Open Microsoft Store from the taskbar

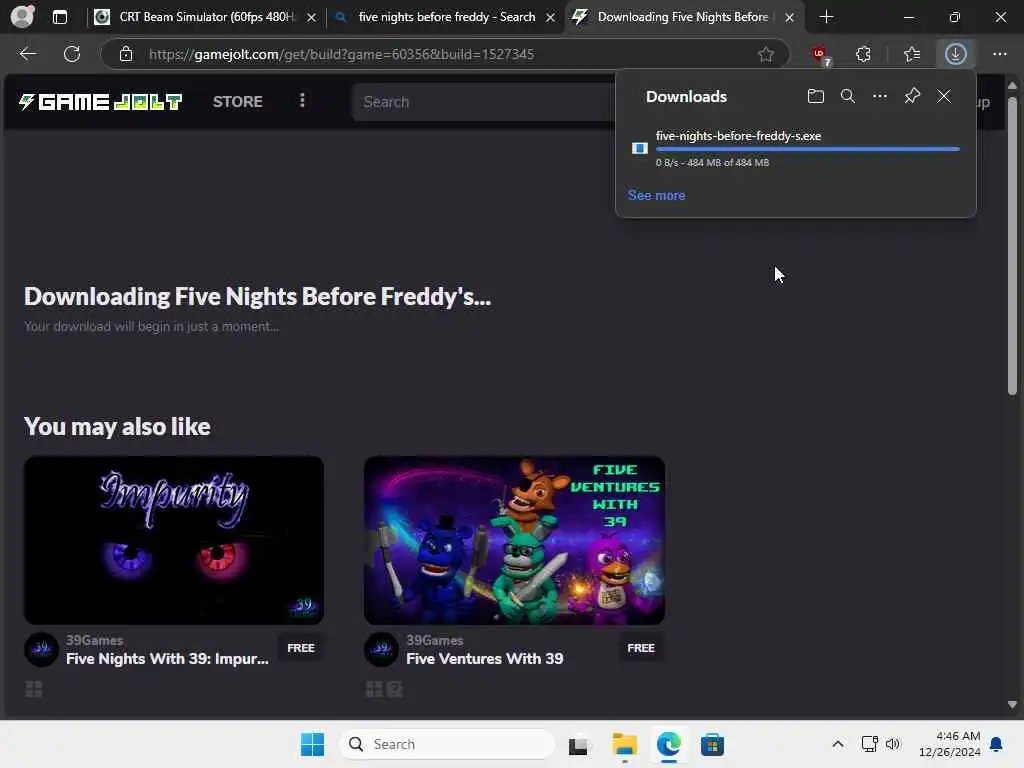click(712, 744)
